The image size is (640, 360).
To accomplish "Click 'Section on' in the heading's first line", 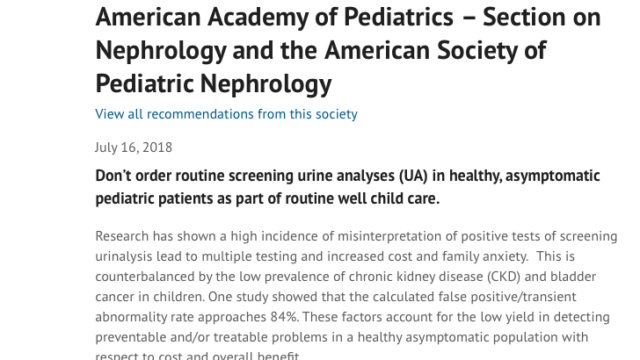I will pyautogui.click(x=541, y=18).
